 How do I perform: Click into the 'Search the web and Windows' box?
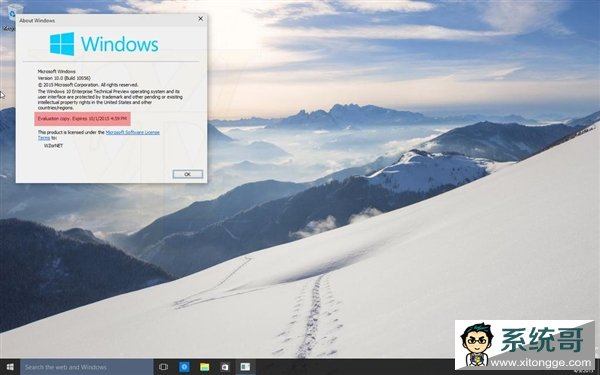[x=87, y=367]
